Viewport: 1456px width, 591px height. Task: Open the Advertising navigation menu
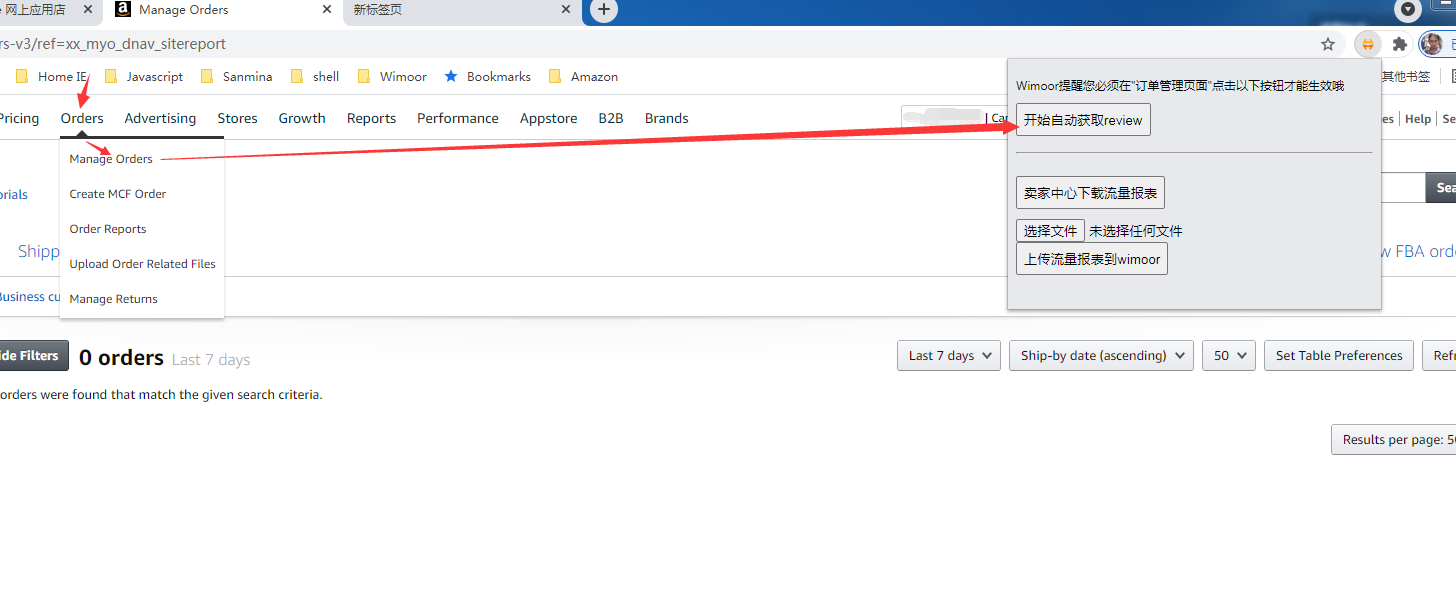coord(160,118)
